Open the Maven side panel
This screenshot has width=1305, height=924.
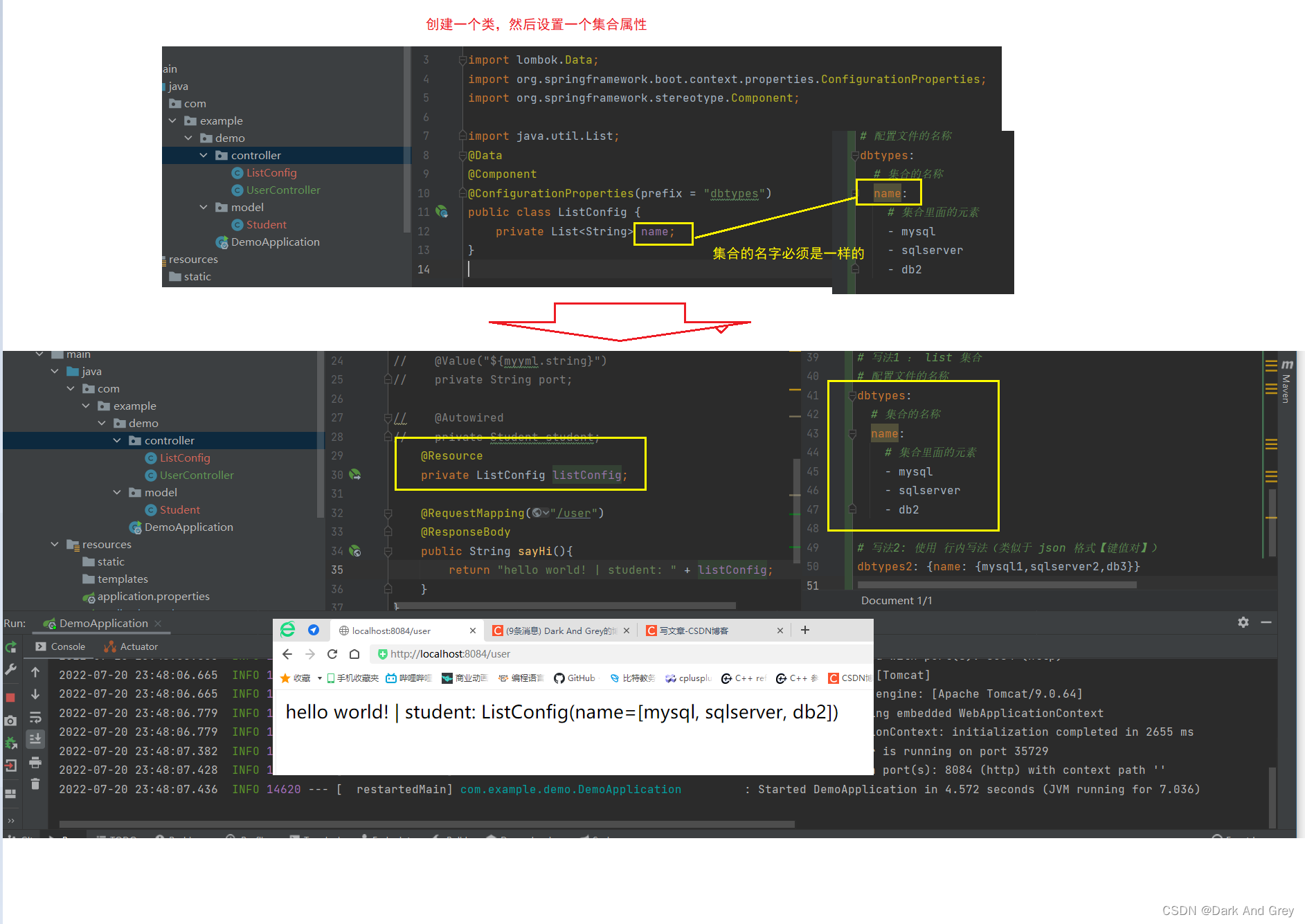point(1286,382)
